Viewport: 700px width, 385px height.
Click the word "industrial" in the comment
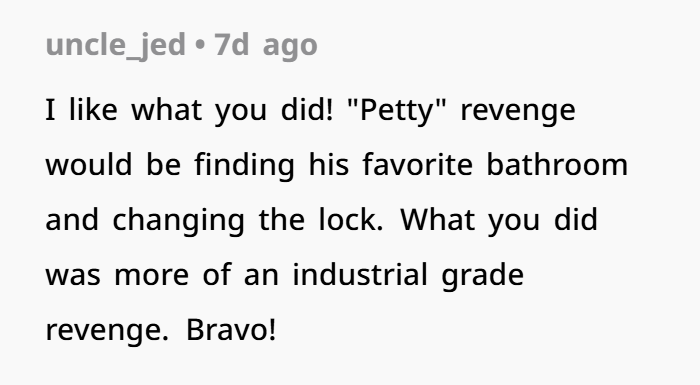pos(360,274)
